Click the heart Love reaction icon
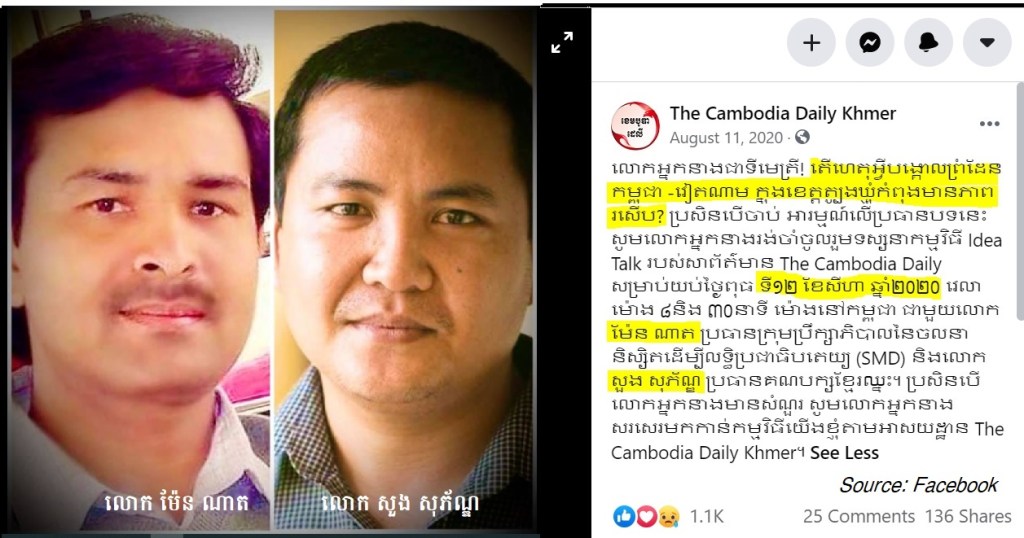 coord(647,516)
